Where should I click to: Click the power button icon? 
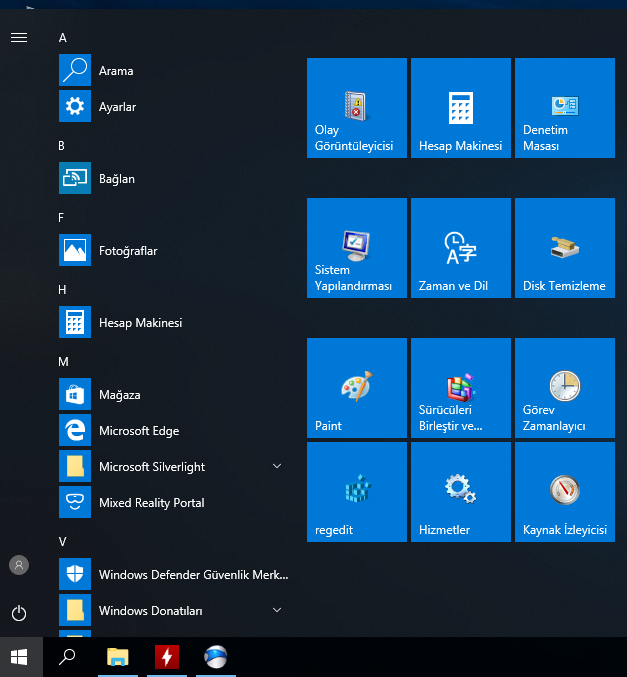tap(19, 613)
